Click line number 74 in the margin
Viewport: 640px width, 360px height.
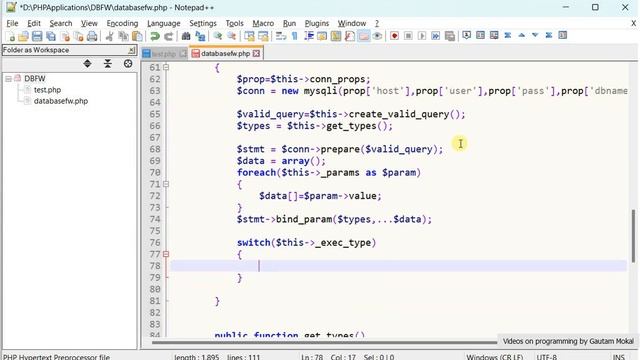155,219
